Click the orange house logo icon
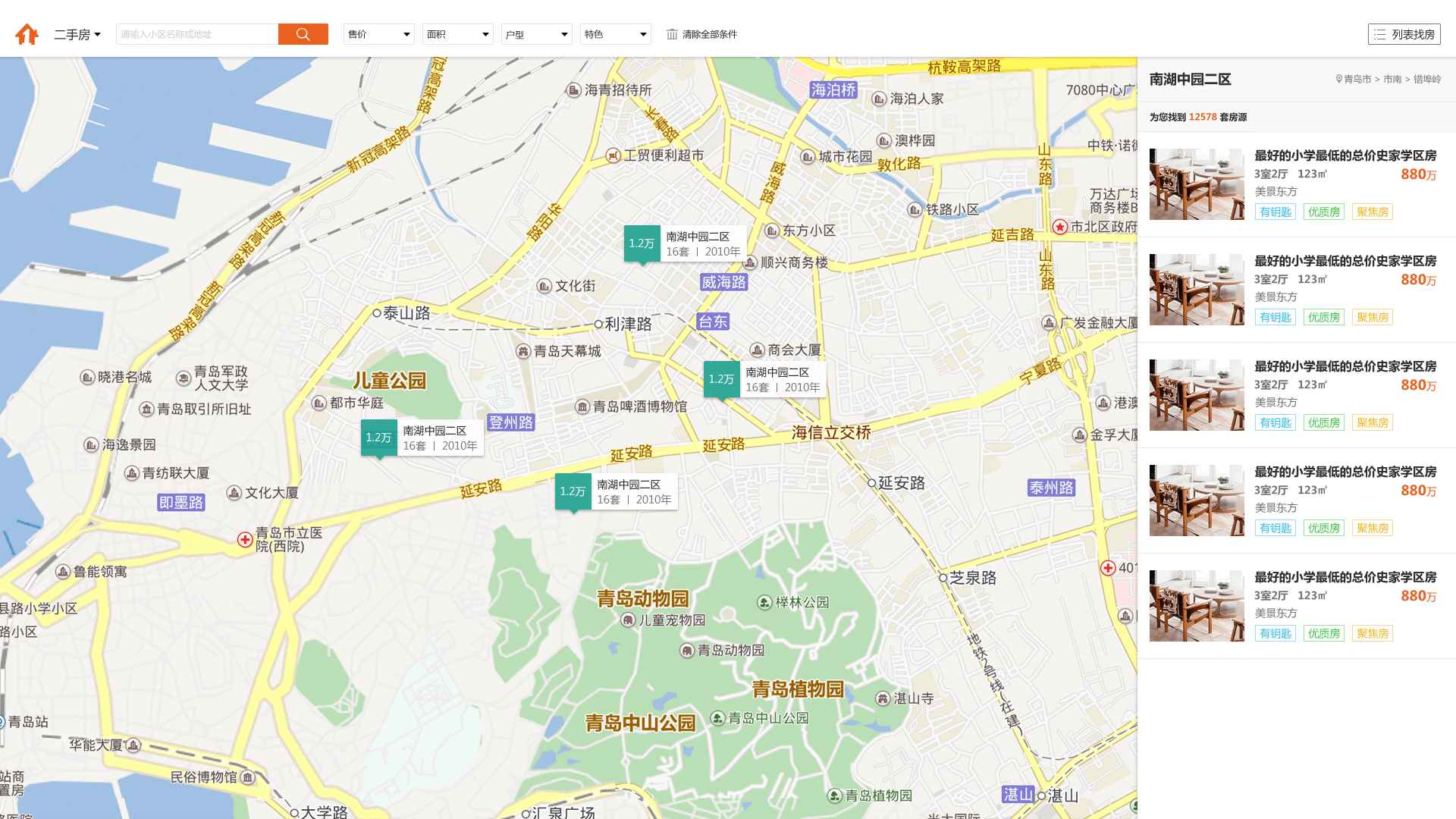The height and width of the screenshot is (819, 1456). coord(27,34)
